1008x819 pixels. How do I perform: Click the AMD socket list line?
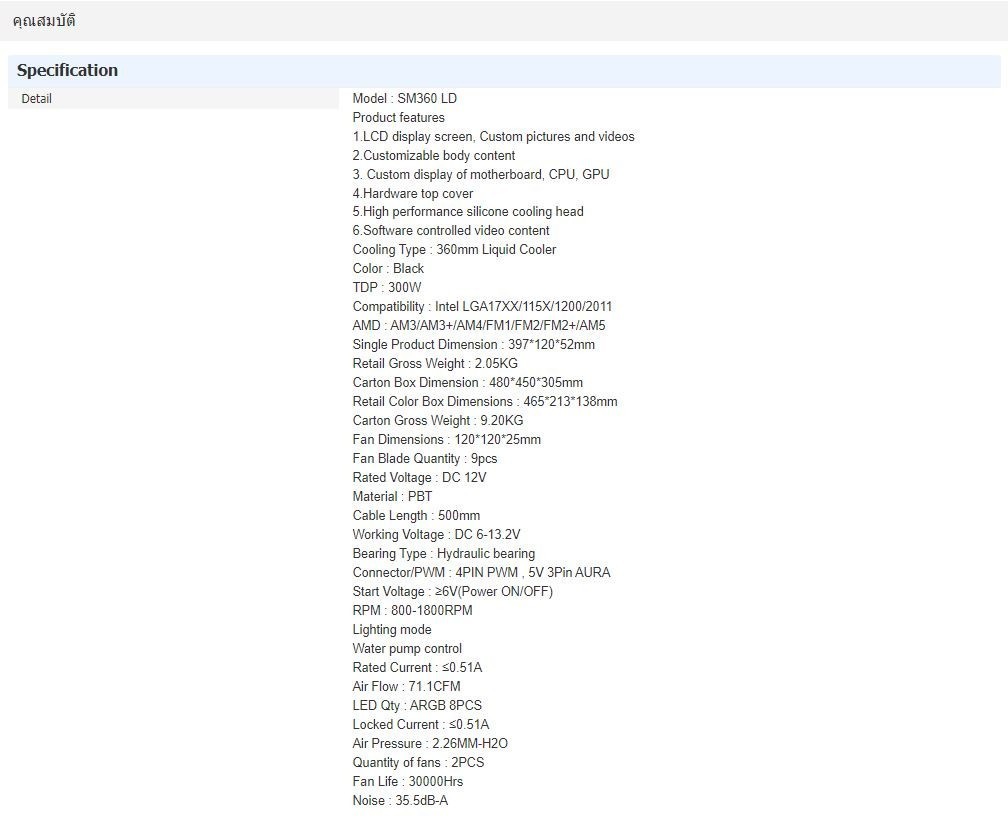coord(478,326)
